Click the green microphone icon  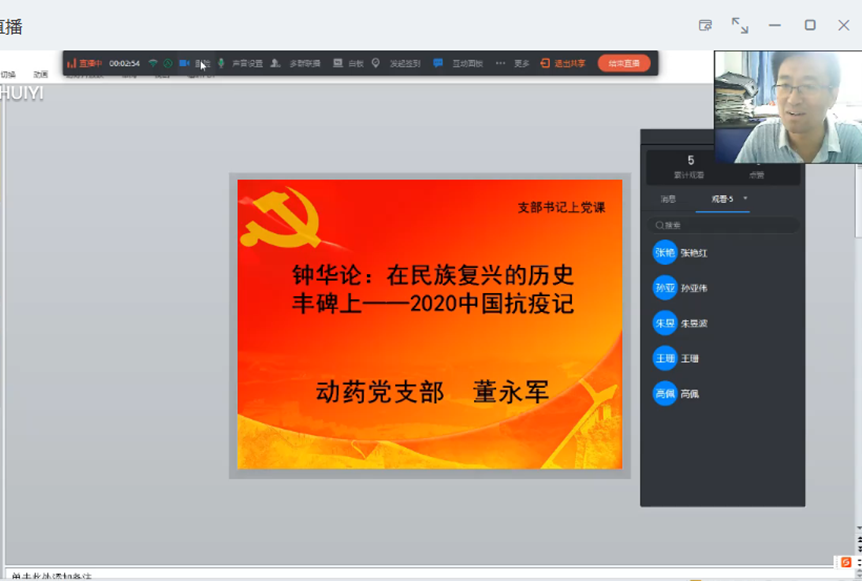click(221, 63)
